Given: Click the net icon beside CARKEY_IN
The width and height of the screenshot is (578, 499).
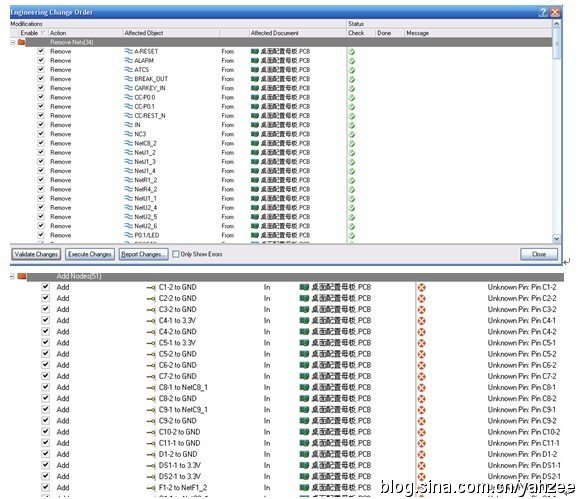Looking at the screenshot, I should coord(129,88).
